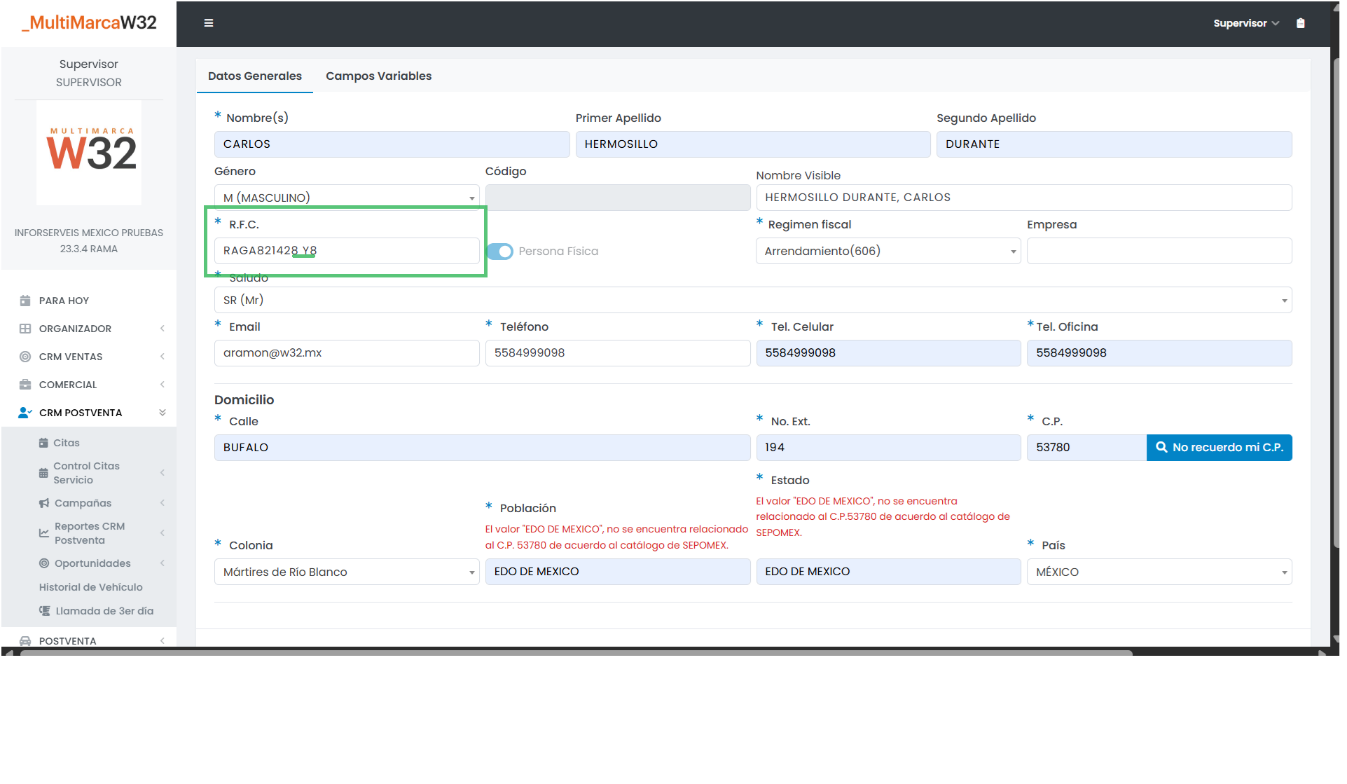Click the hamburger menu icon in top bar
Image resolution: width=1347 pixels, height=784 pixels.
pyautogui.click(x=208, y=23)
